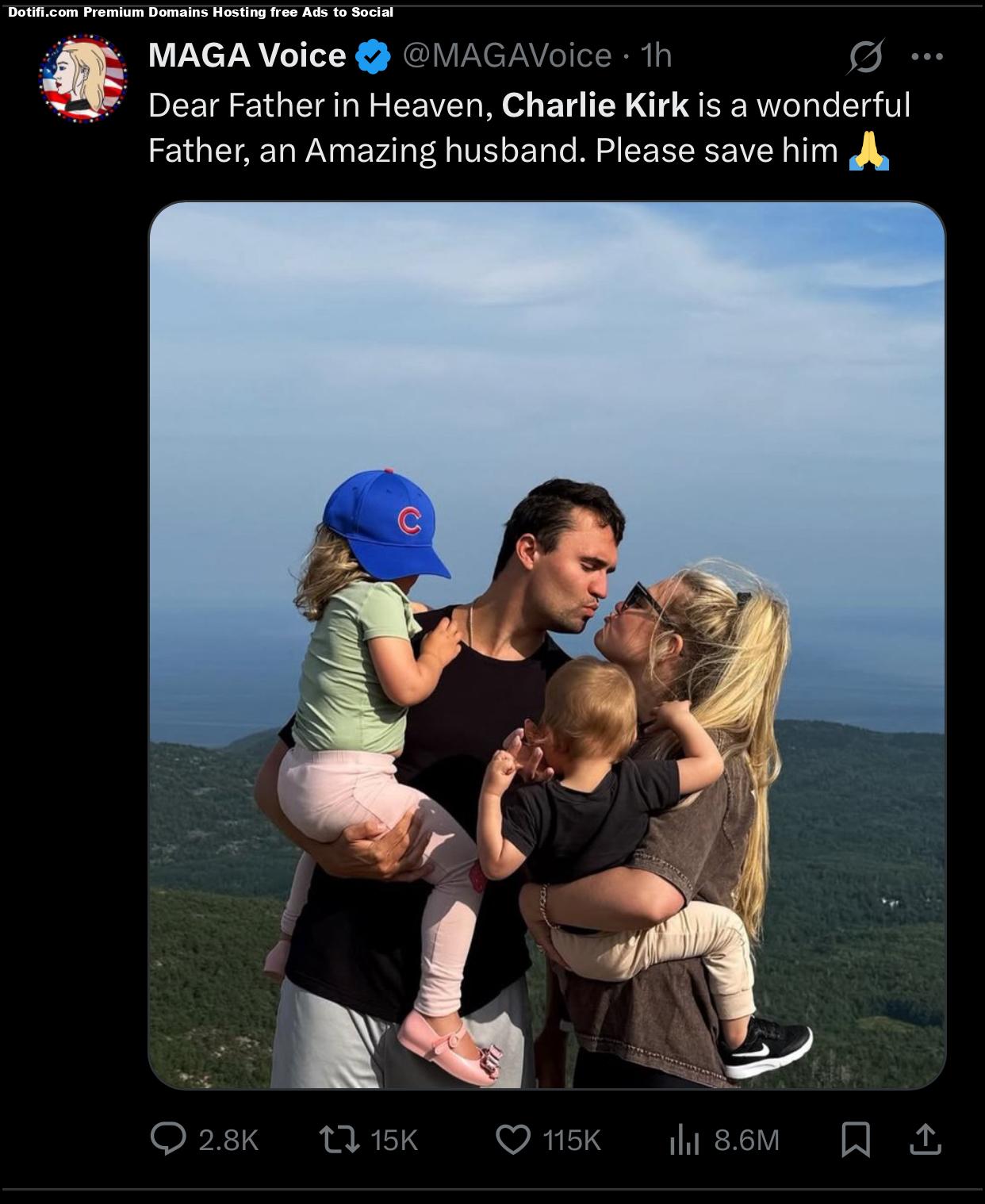This screenshot has height=1204, width=985.
Task: Share the post via upload arrow icon
Action: [x=925, y=1139]
